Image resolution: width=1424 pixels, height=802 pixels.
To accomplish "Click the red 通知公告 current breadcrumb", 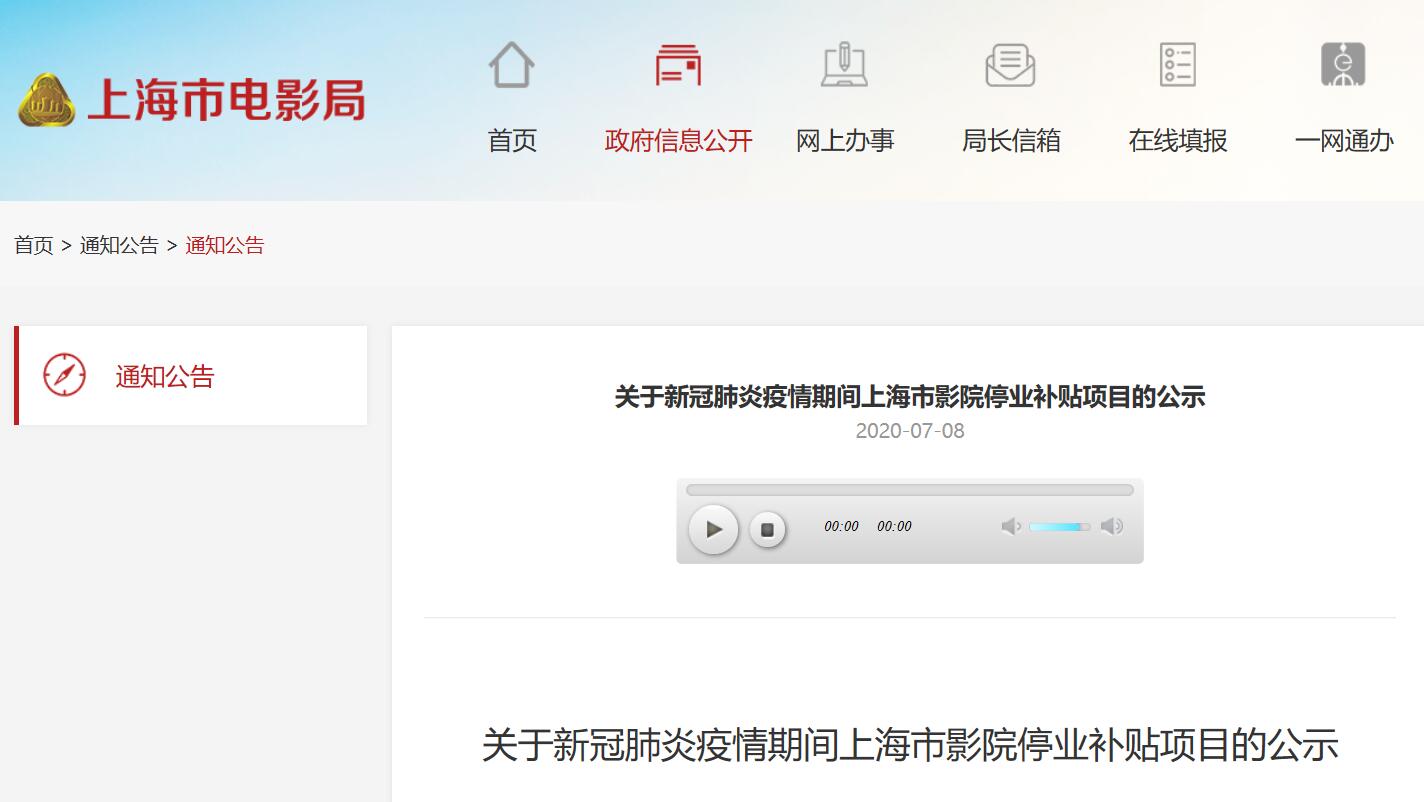I will [225, 245].
